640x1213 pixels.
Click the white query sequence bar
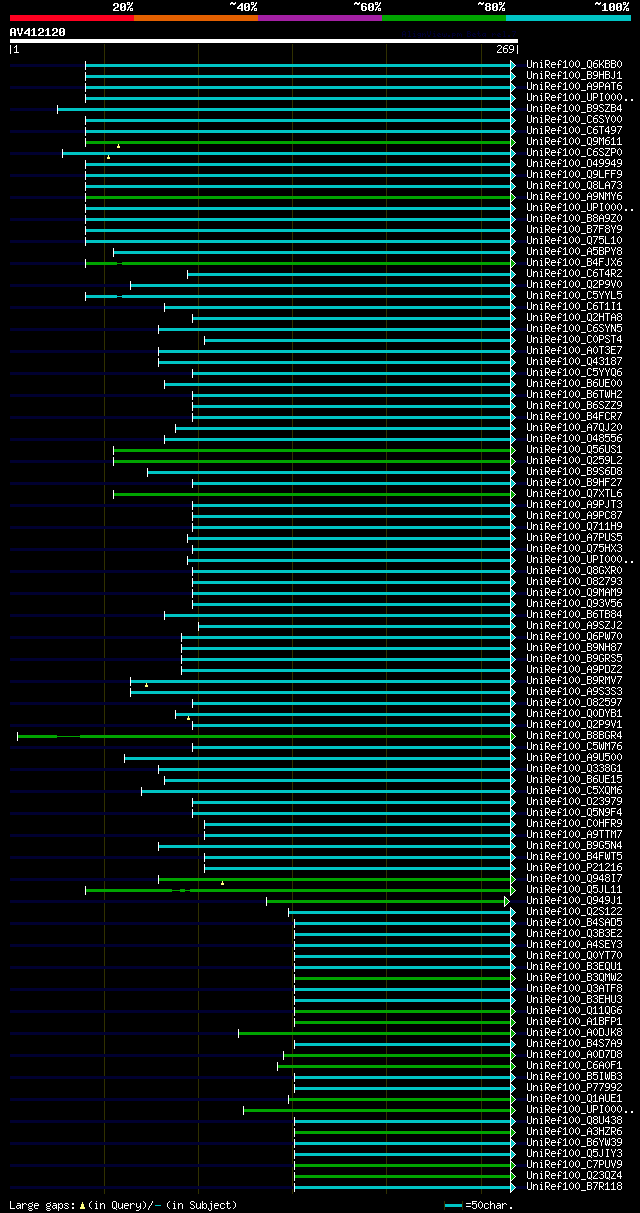click(x=264, y=41)
